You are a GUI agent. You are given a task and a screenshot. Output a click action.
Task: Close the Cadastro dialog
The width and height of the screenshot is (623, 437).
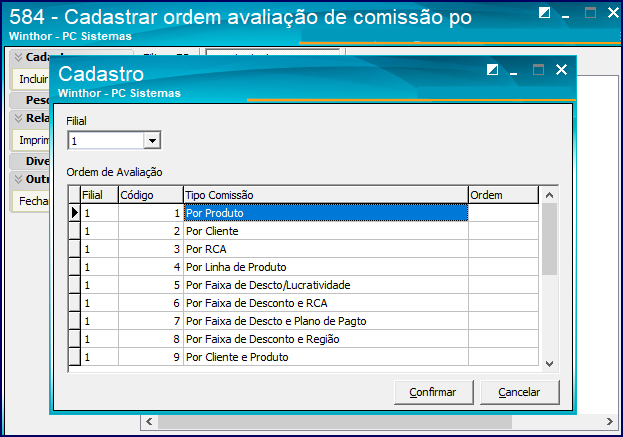pos(561,70)
